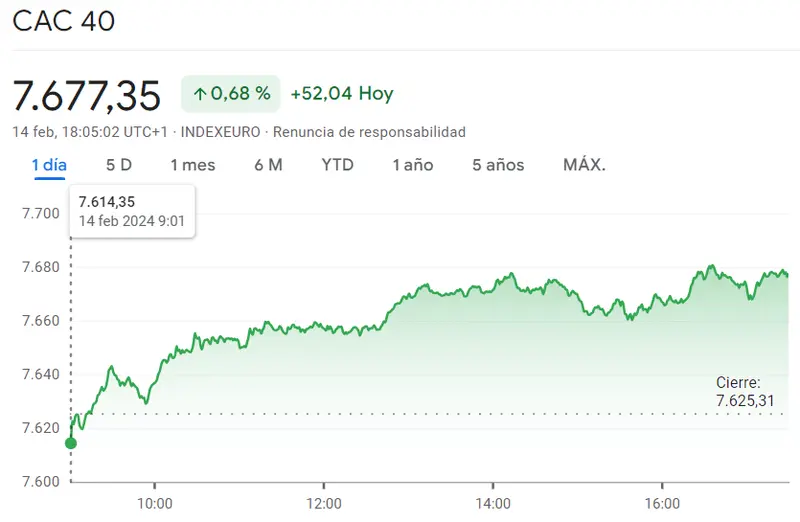Click the 7.680 y-axis label

click(x=41, y=267)
